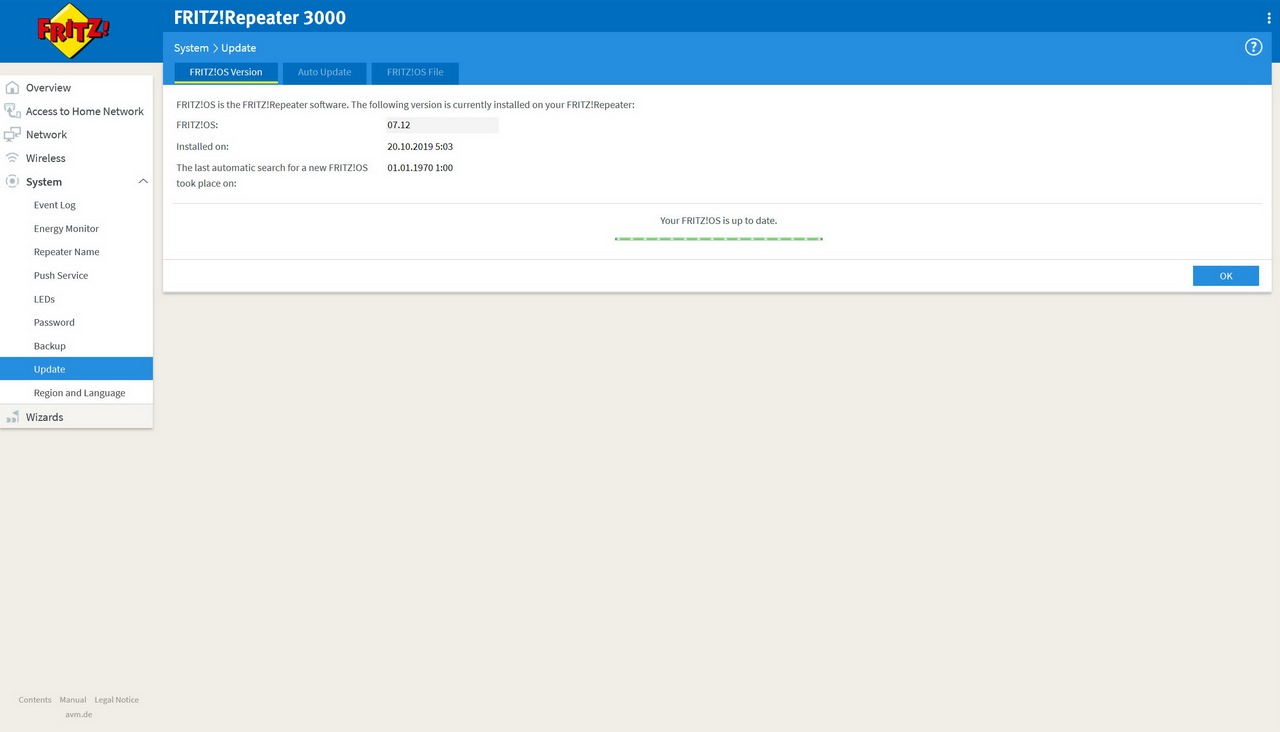Screen dimensions: 1280x732
Task: Click the System gear icon
Action: coord(12,181)
